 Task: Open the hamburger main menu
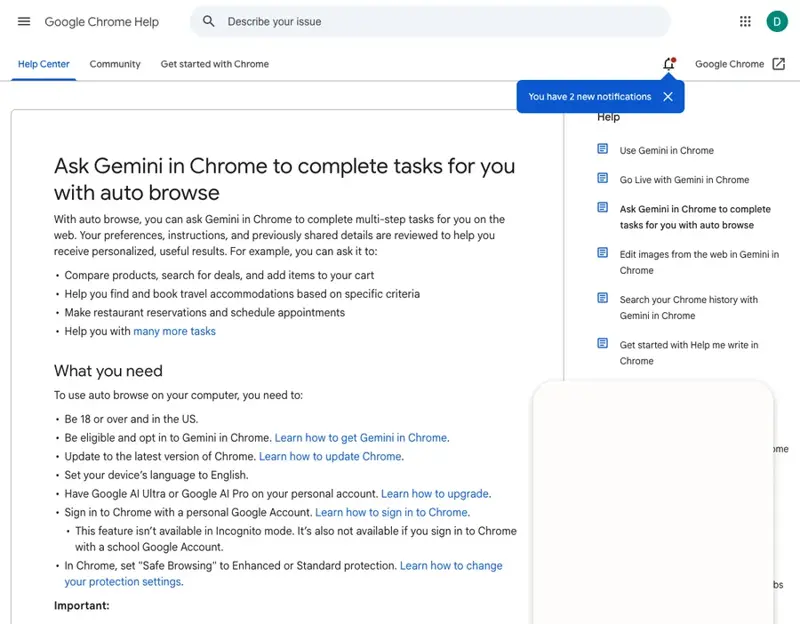[24, 21]
